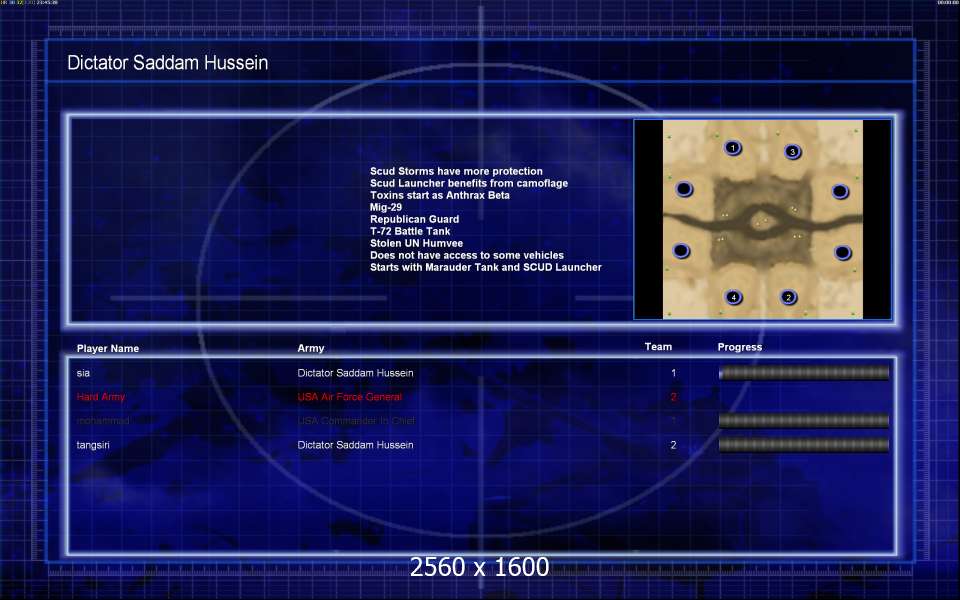This screenshot has height=600, width=960.
Task: Select player name sia
Action: [83, 373]
